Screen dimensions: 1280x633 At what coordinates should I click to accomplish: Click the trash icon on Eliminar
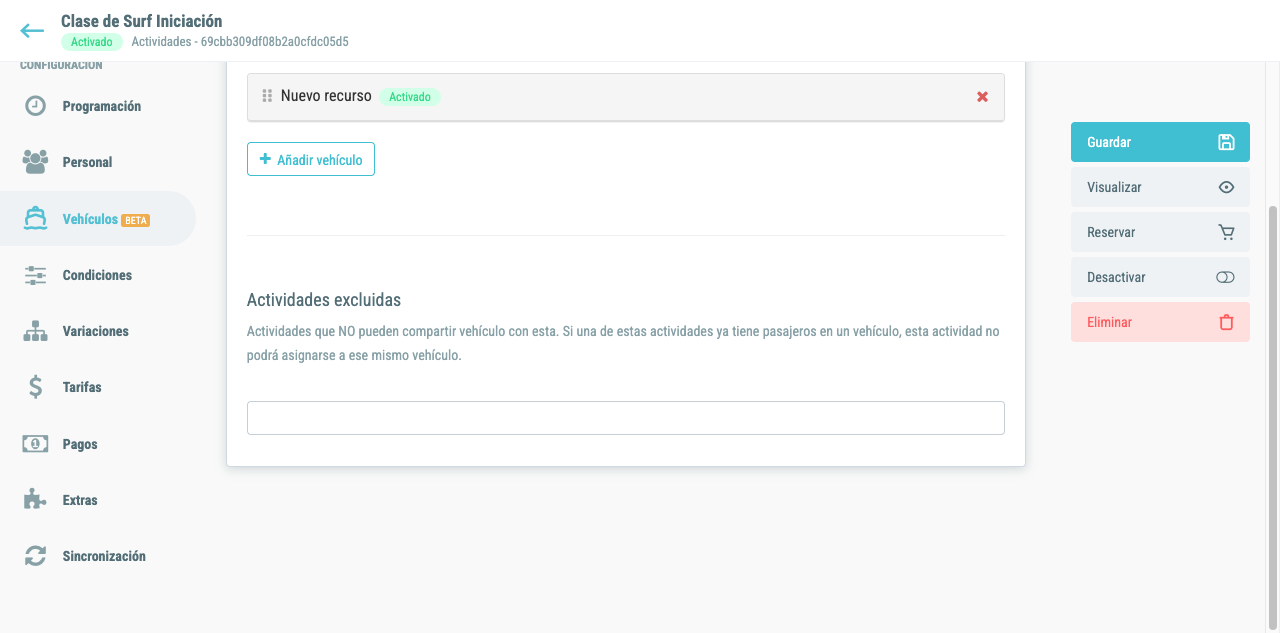pyautogui.click(x=1226, y=322)
